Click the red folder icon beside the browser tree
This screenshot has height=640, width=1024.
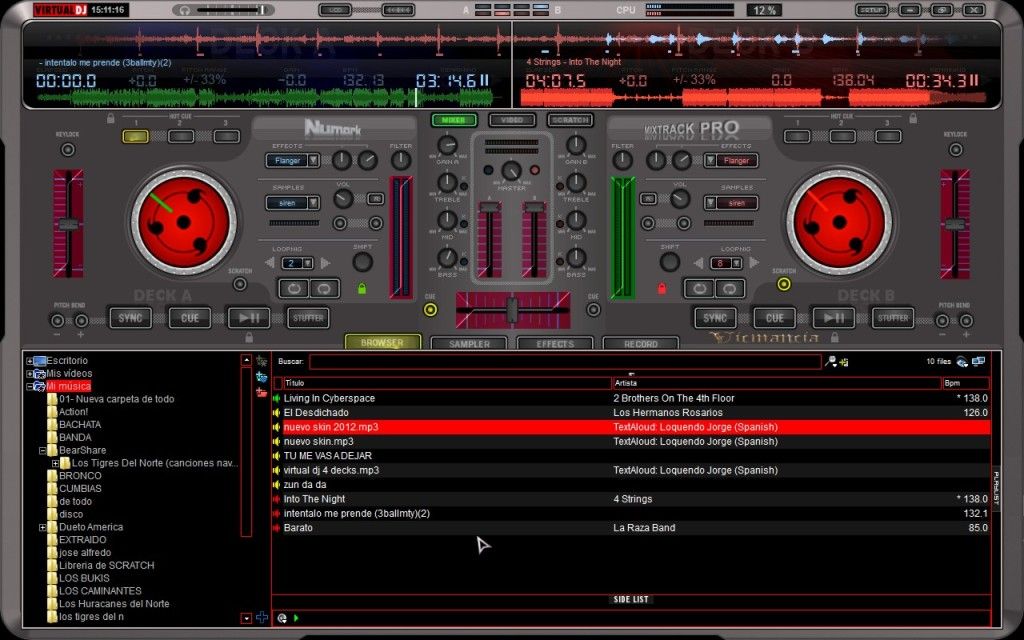(x=261, y=392)
